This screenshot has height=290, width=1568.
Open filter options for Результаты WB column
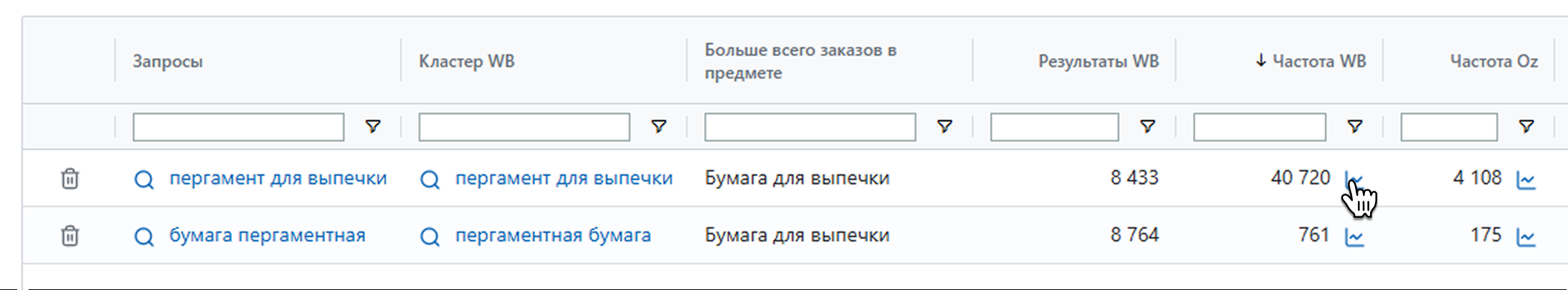click(1148, 126)
